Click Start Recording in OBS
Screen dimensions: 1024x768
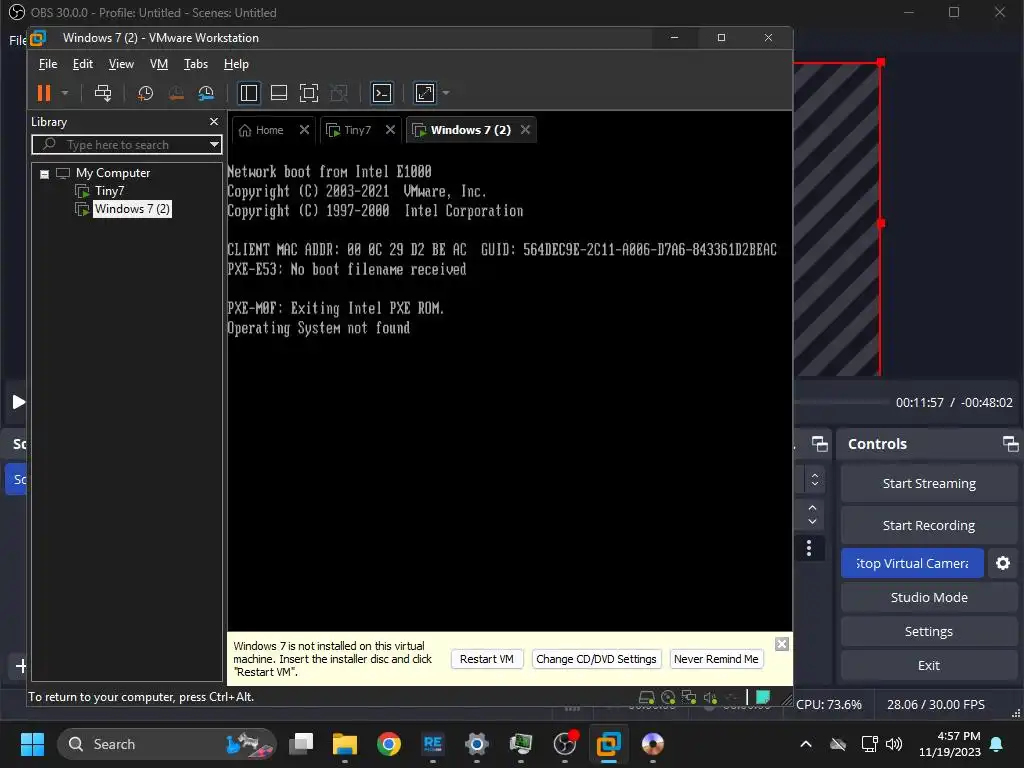(929, 525)
